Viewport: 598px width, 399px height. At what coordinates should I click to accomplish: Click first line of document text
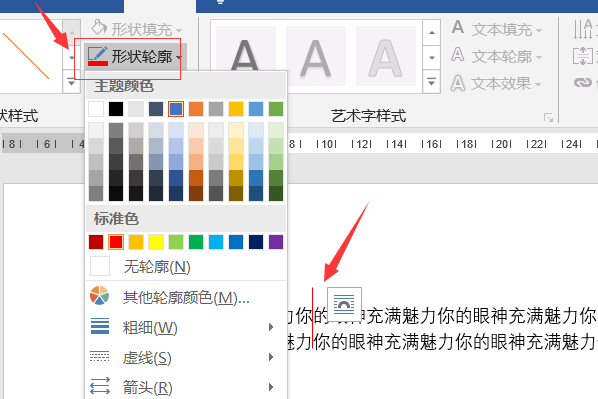tap(442, 316)
